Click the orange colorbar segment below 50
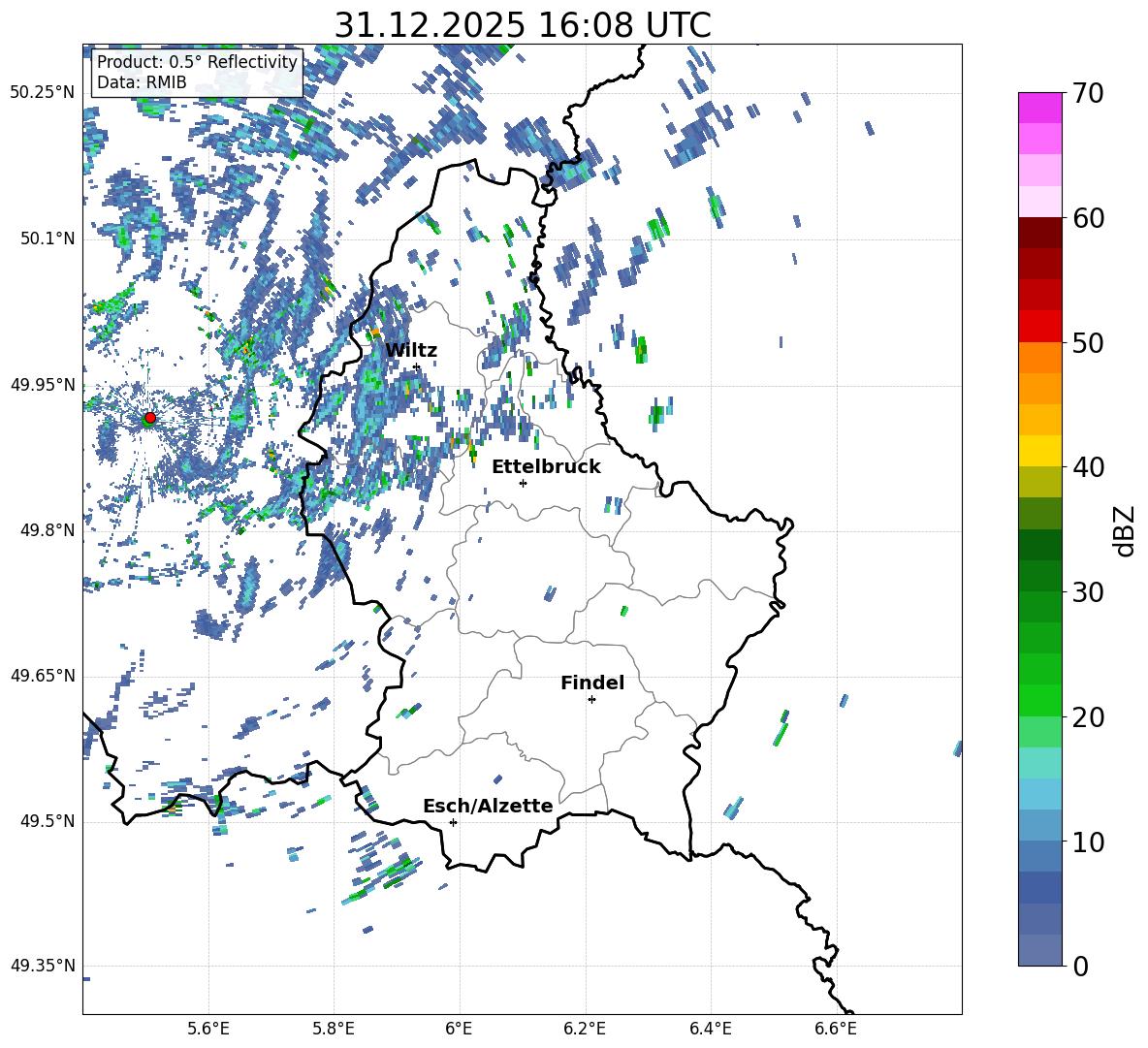Image resolution: width=1148 pixels, height=1048 pixels. pos(1040,358)
